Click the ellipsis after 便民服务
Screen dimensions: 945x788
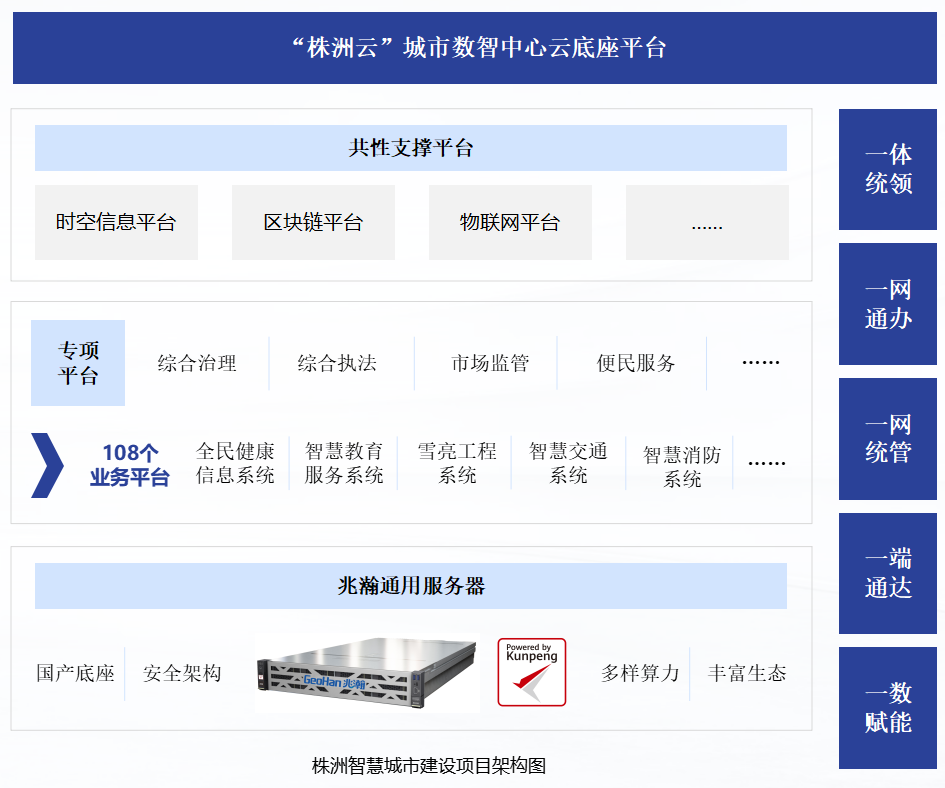point(761,362)
